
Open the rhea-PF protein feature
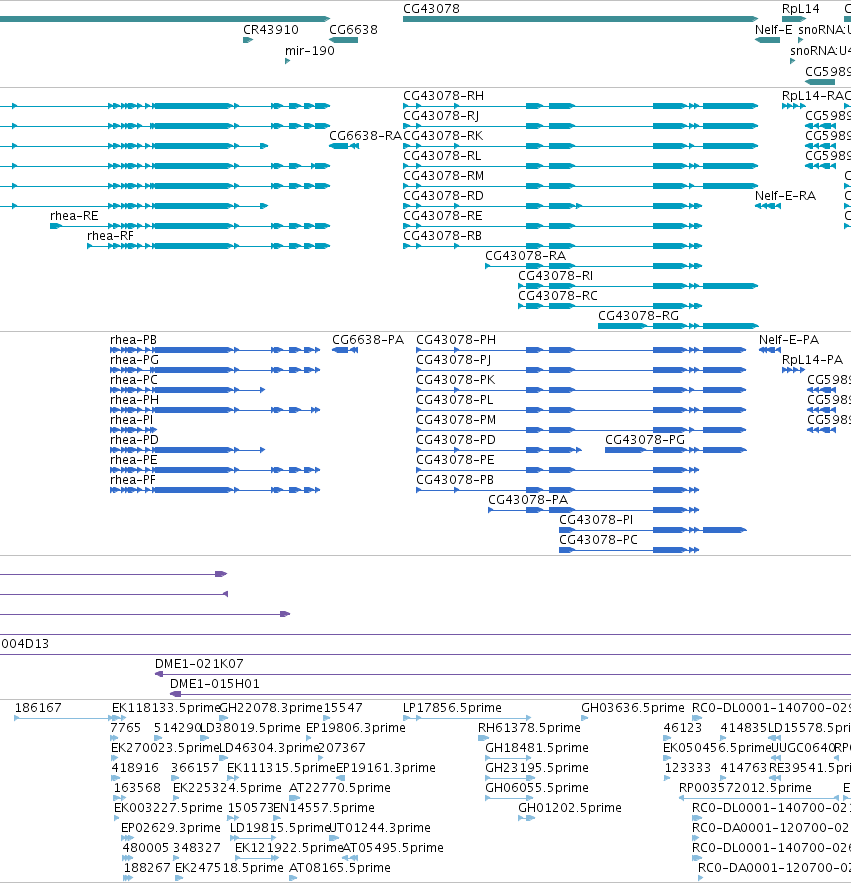(215, 490)
